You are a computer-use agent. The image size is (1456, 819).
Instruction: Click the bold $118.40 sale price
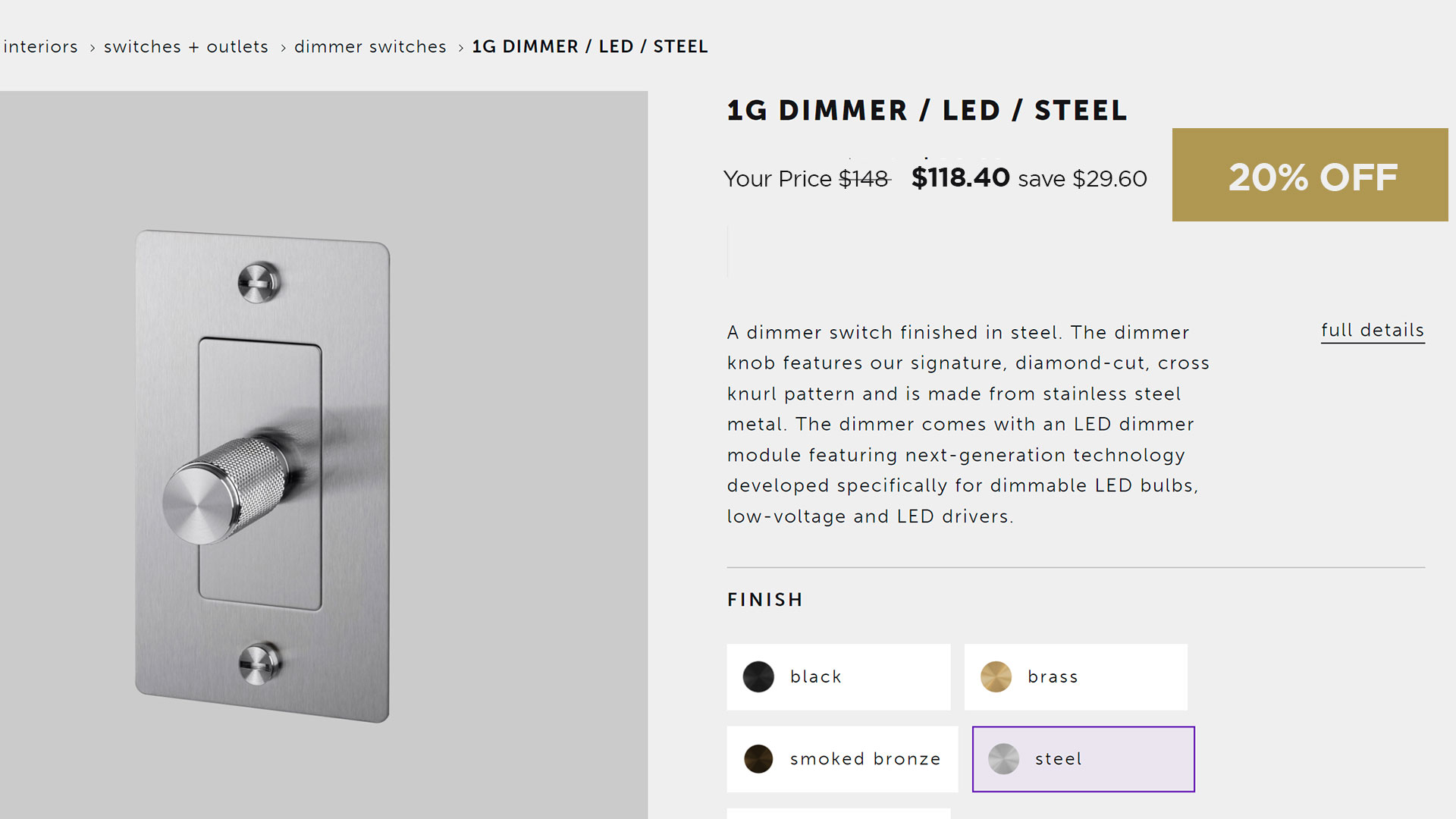(x=960, y=178)
